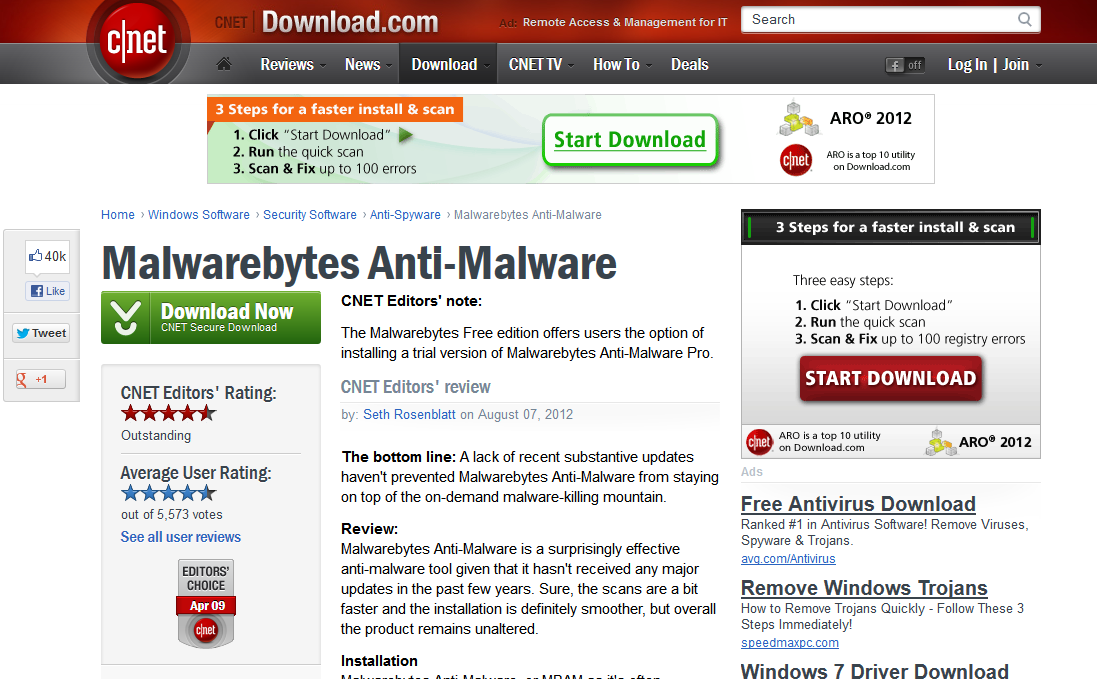The image size is (1097, 679).
Task: Tweet this page via Twitter button
Action: pyautogui.click(x=41, y=333)
